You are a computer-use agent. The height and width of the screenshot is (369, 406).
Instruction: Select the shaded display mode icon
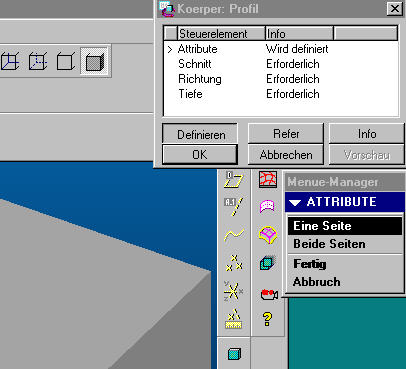pos(95,62)
